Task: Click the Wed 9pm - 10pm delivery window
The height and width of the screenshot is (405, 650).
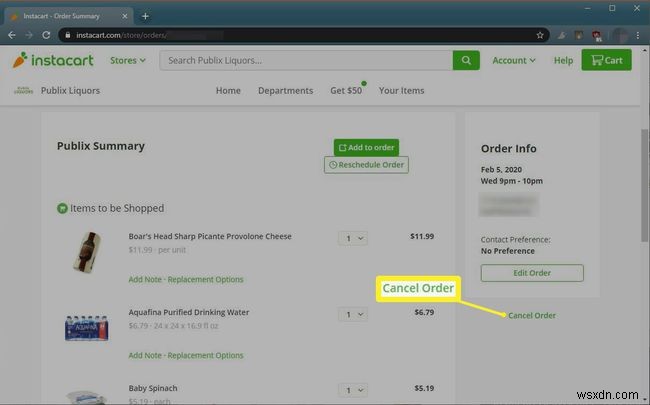Action: tap(512, 181)
